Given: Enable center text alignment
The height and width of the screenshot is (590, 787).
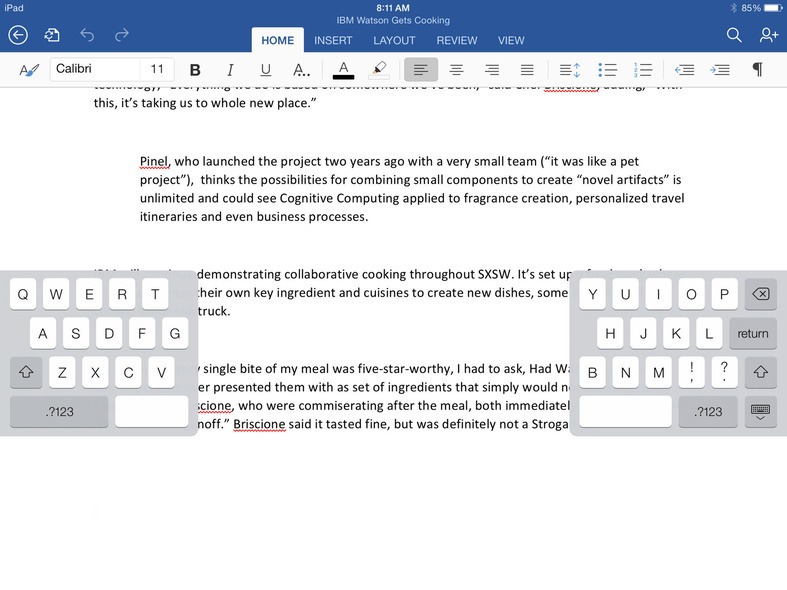Looking at the screenshot, I should coord(456,70).
